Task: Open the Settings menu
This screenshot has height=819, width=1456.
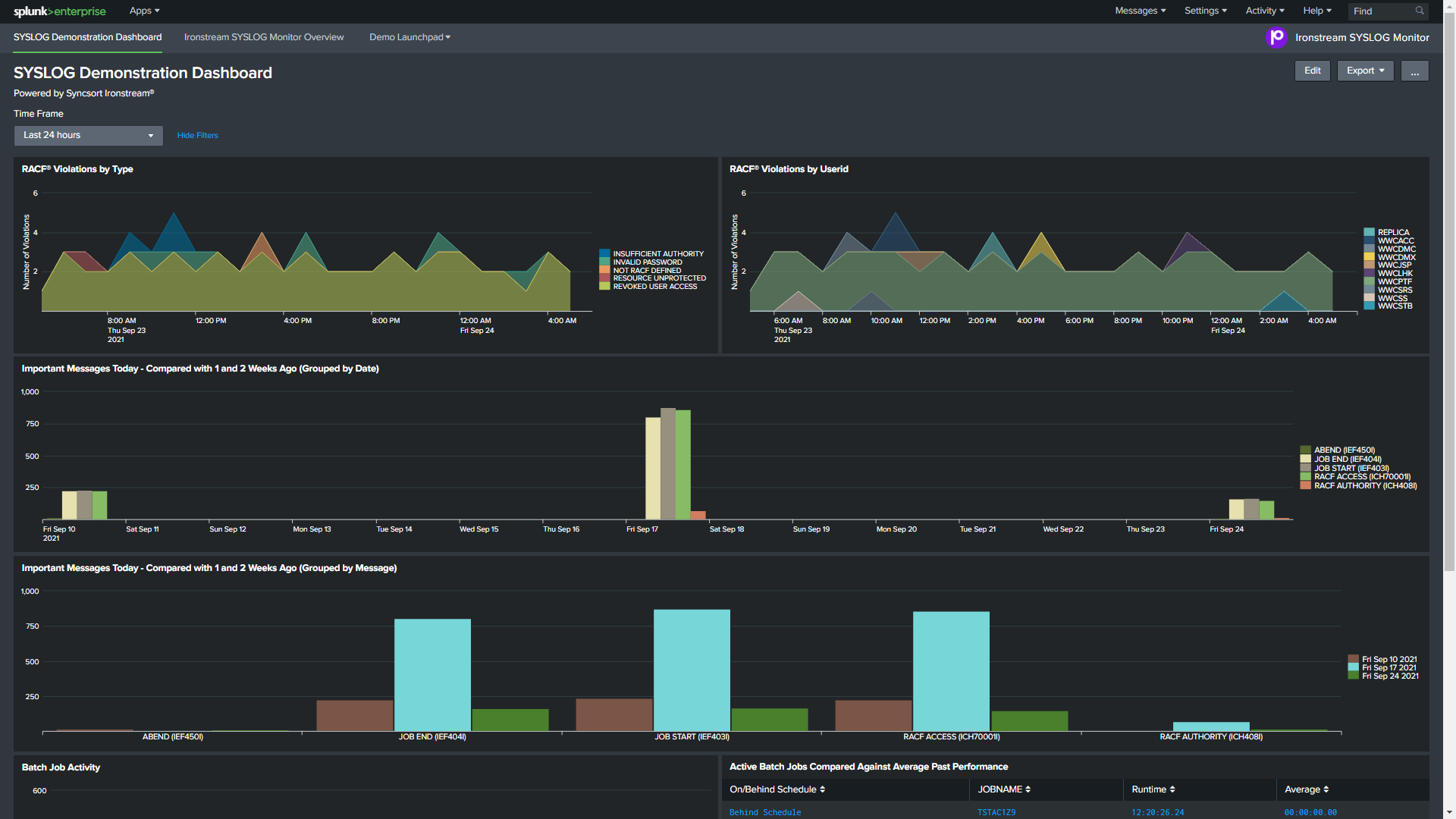Action: [x=1205, y=11]
